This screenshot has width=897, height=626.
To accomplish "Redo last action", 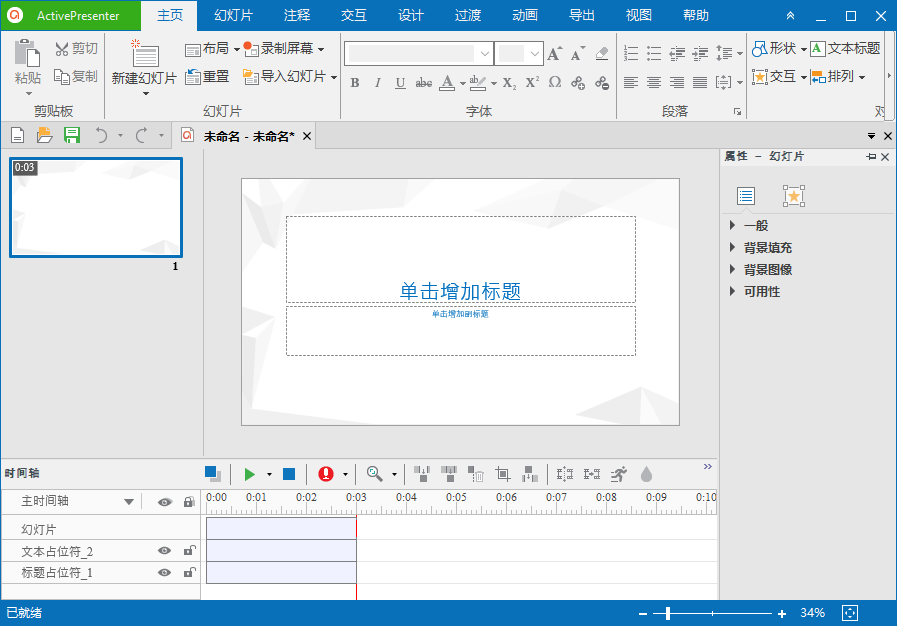I will (142, 136).
